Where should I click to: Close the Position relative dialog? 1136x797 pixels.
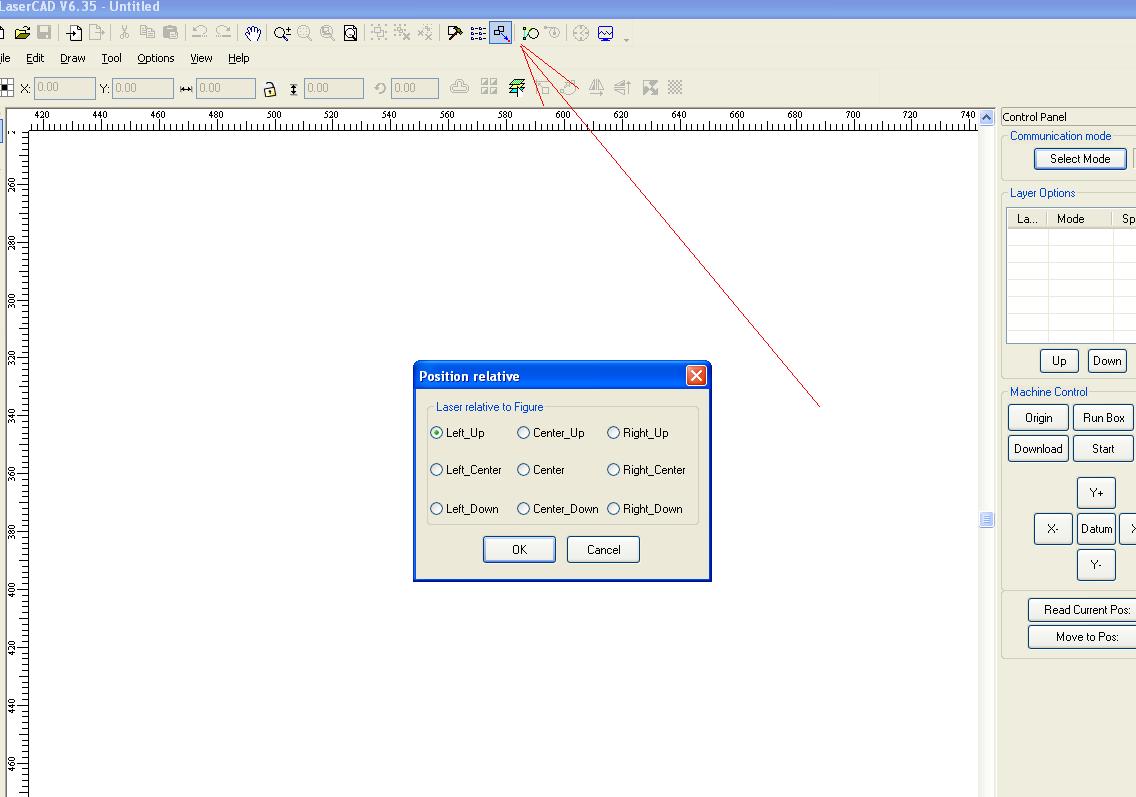[696, 376]
